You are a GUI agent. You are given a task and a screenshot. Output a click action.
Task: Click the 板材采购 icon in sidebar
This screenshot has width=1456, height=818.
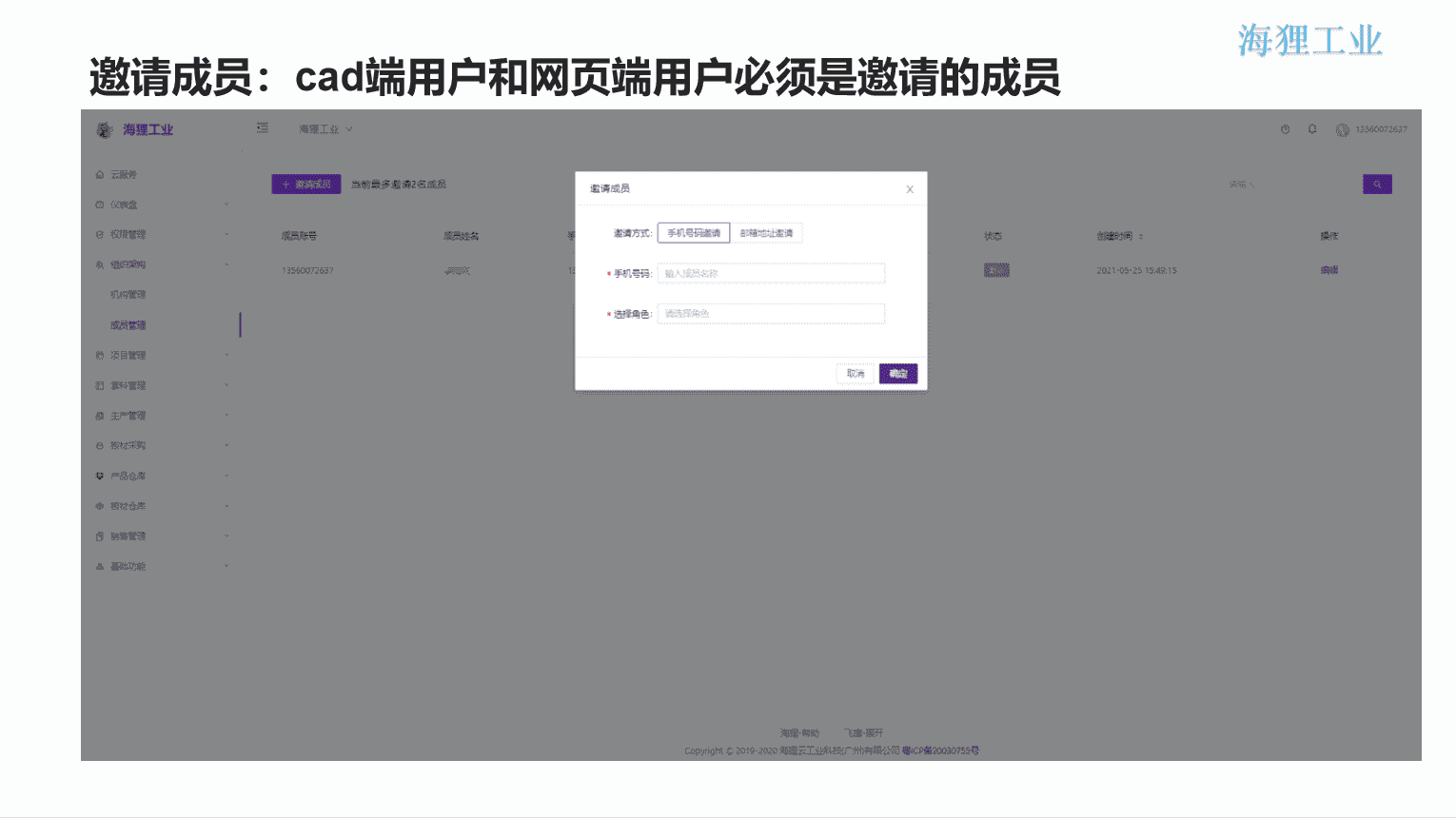[100, 446]
